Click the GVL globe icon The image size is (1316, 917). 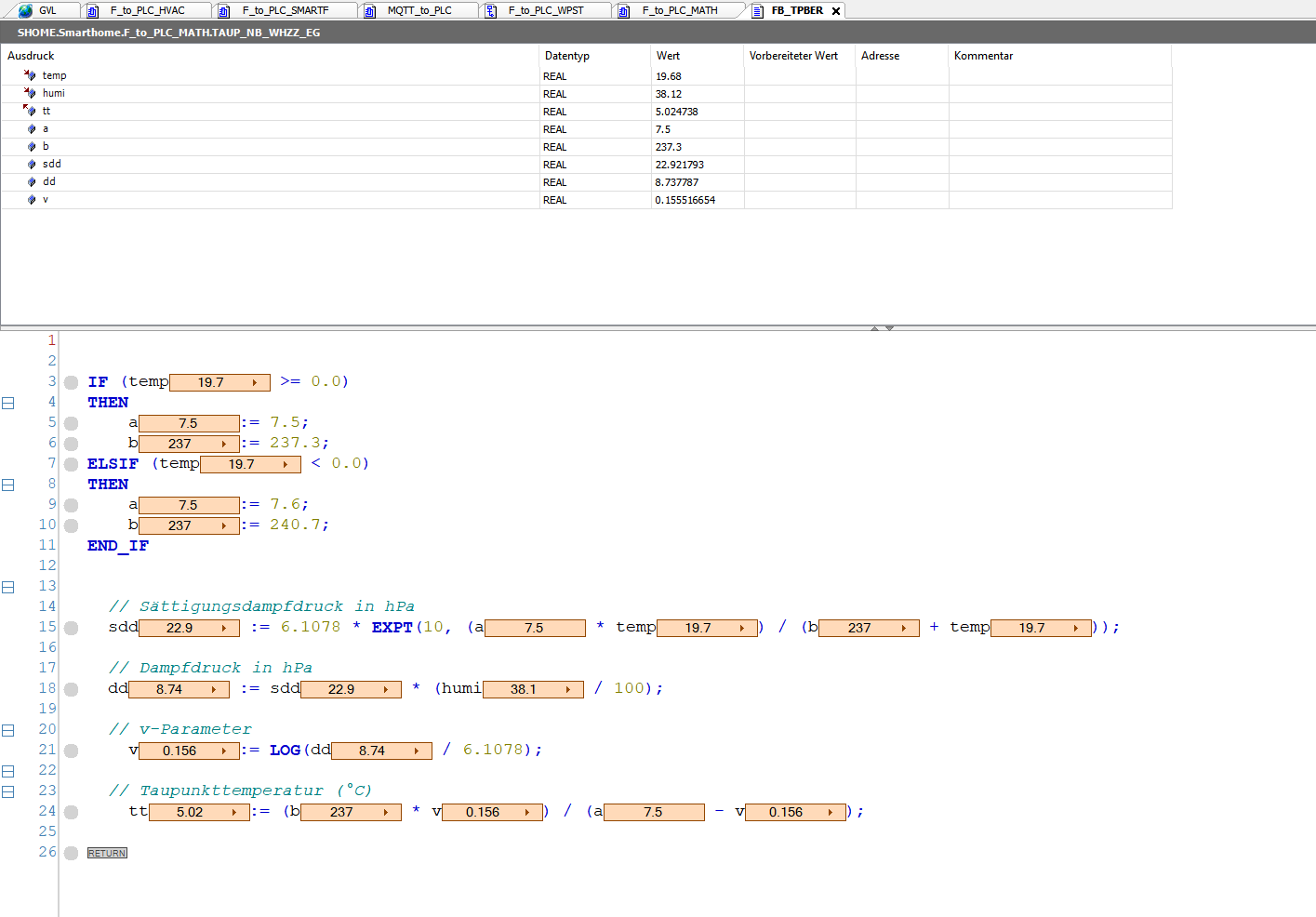coord(25,11)
